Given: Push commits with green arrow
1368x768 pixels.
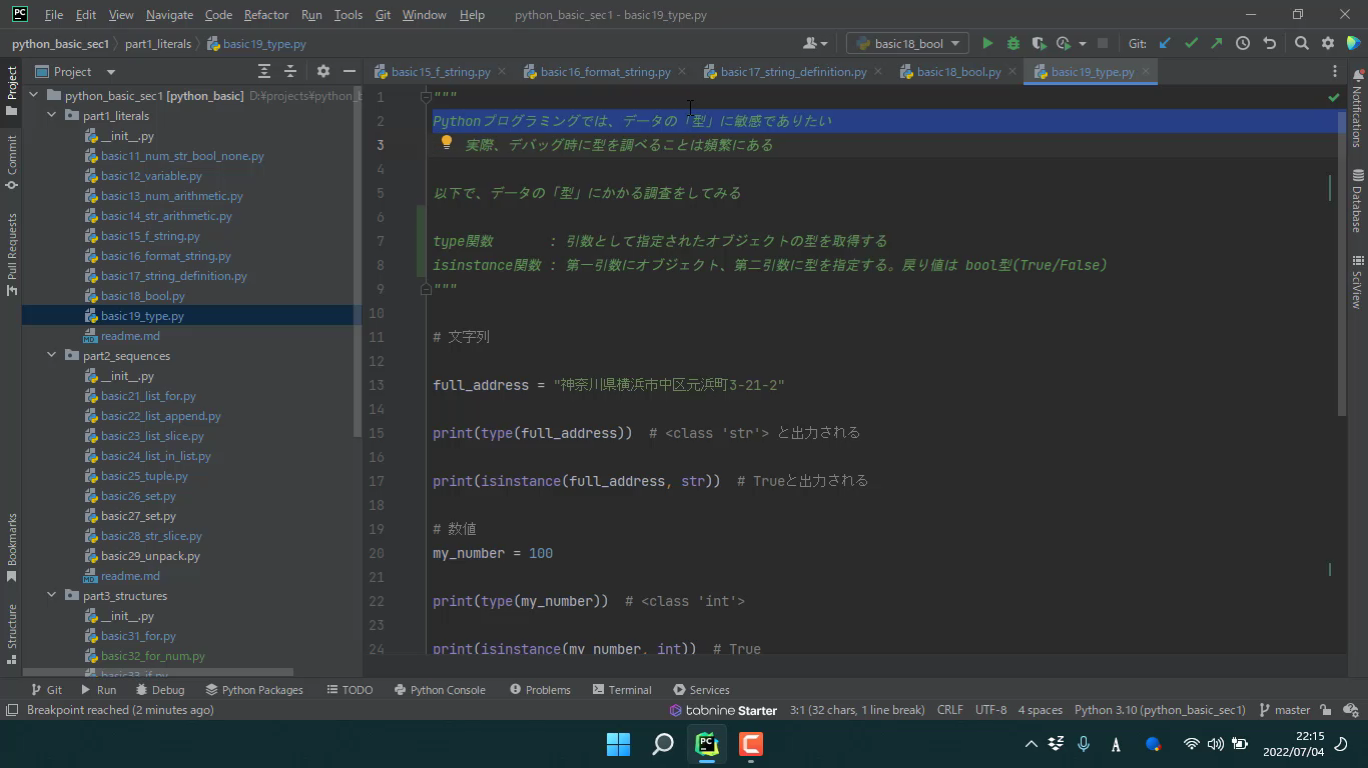Looking at the screenshot, I should point(1216,43).
